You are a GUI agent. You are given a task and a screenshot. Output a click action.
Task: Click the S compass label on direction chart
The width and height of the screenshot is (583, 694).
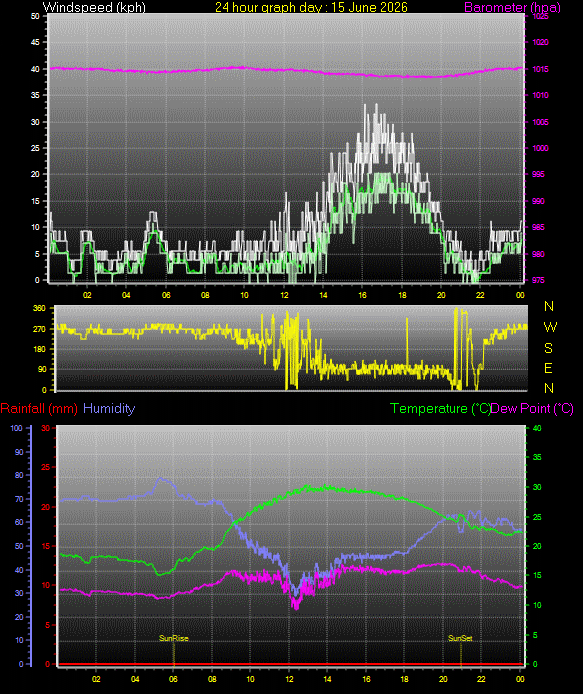coord(548,348)
